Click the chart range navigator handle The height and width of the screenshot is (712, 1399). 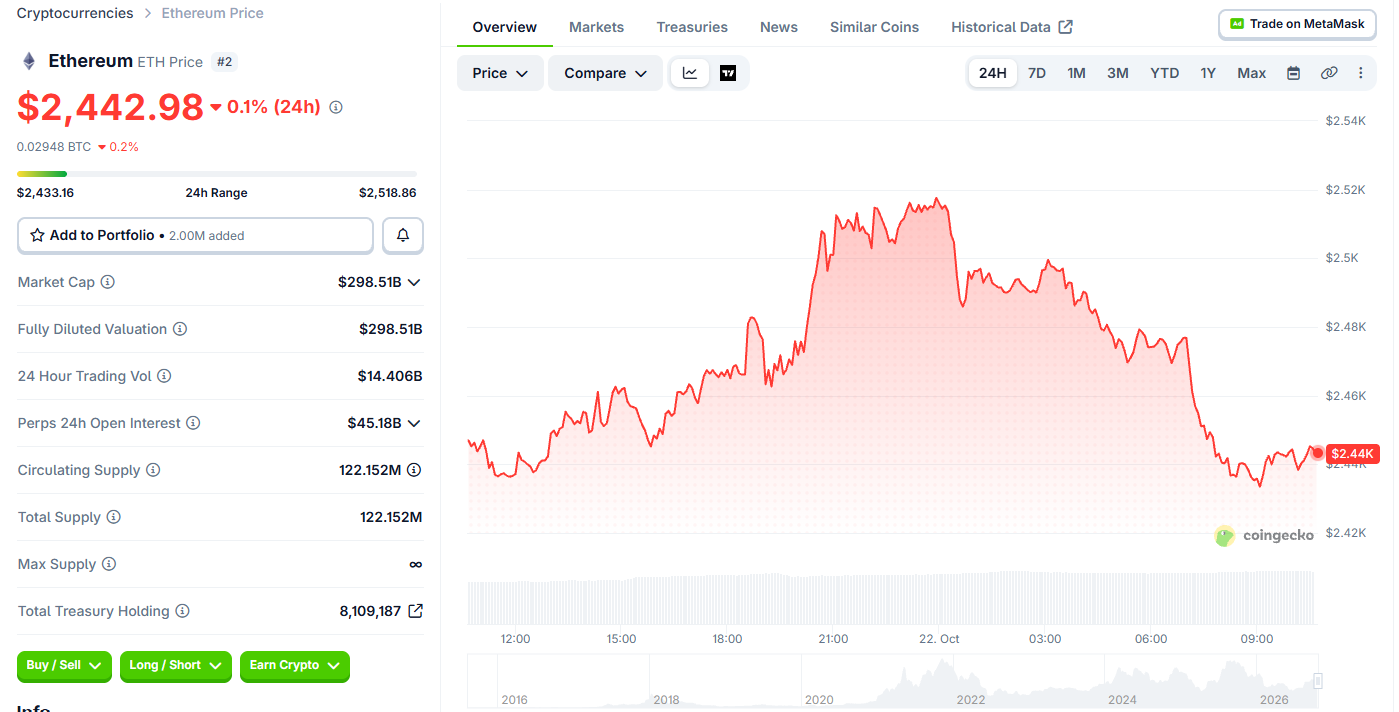point(1318,681)
